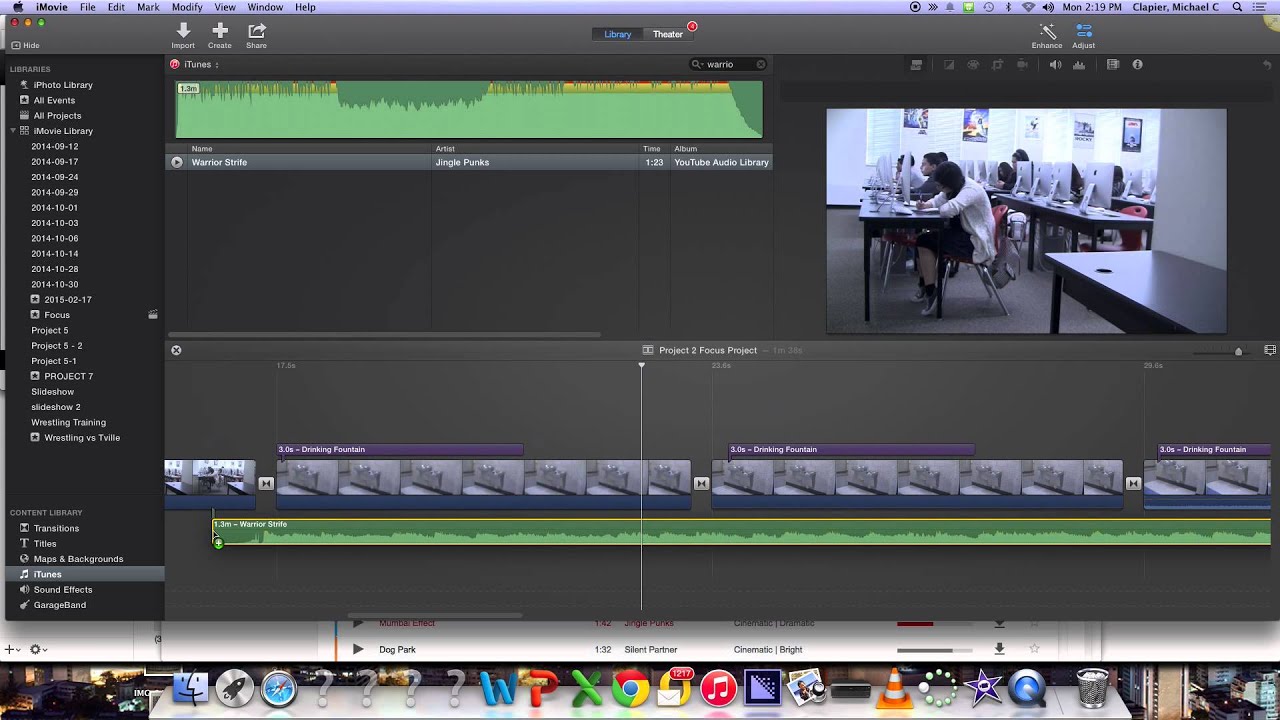Click the iTunes search input field
The image size is (1280, 720).
click(730, 64)
